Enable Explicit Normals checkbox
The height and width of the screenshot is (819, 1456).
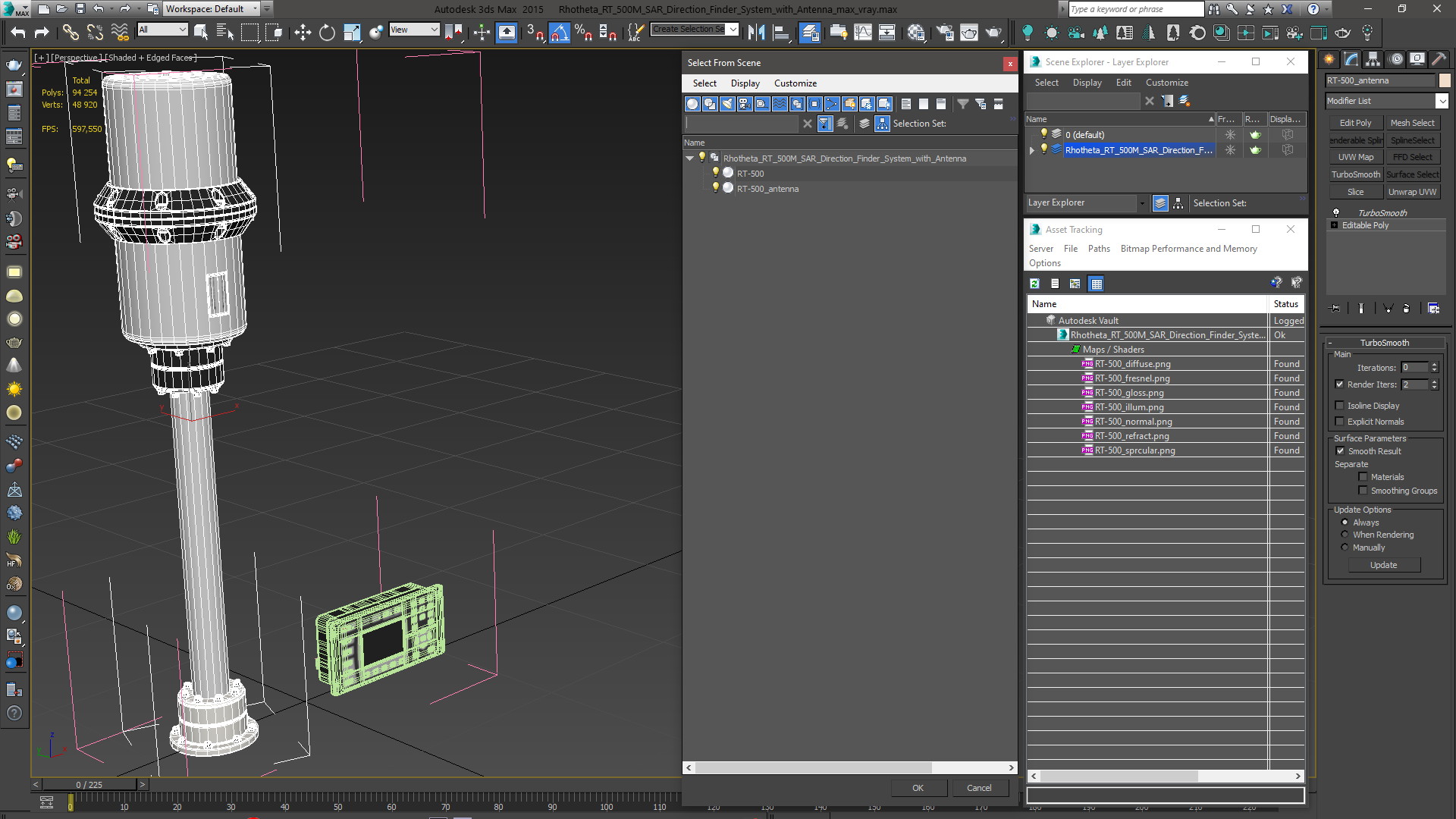(1339, 422)
